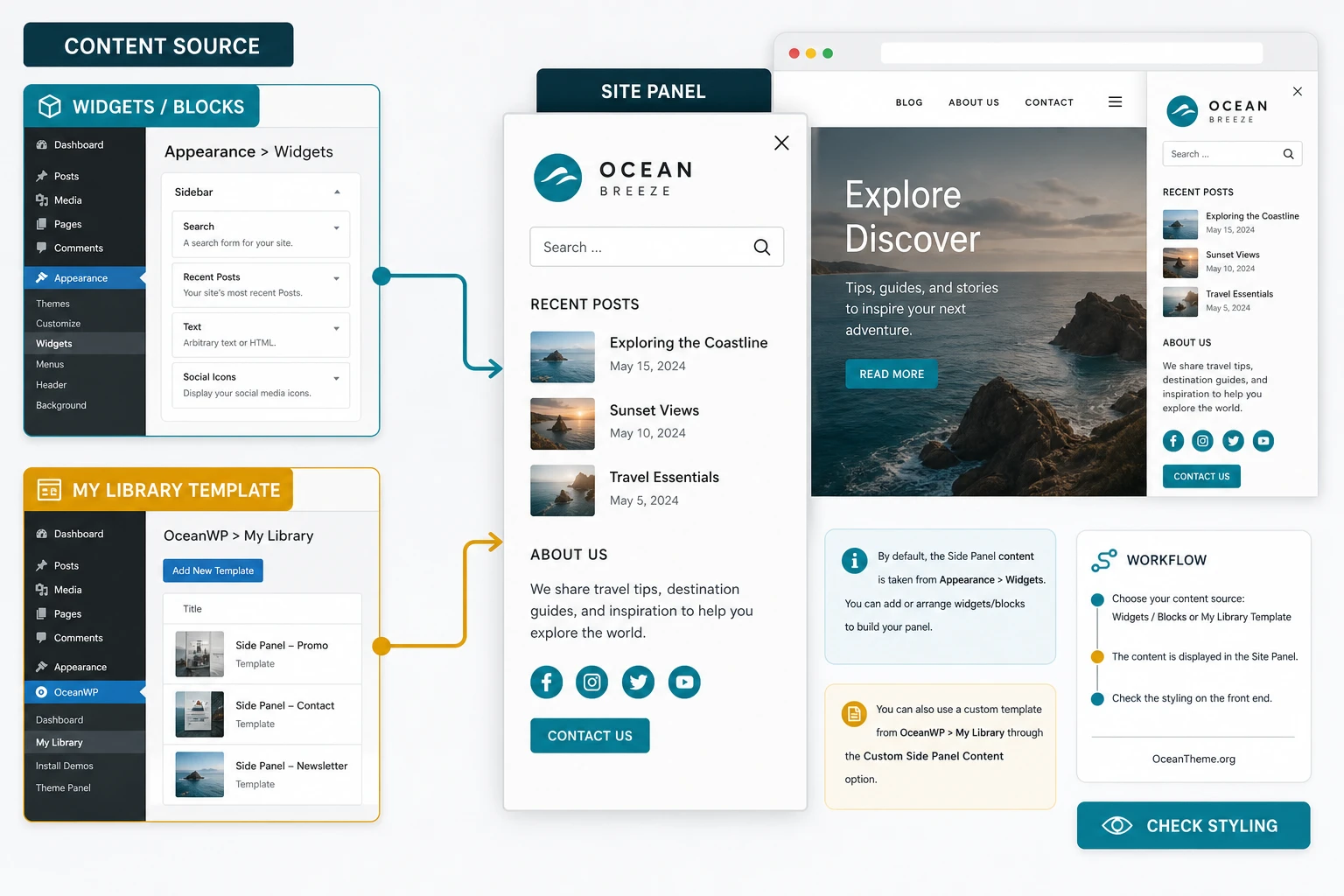Click ABOUT US in the browser navigation
The height and width of the screenshot is (896, 1344).
(974, 102)
